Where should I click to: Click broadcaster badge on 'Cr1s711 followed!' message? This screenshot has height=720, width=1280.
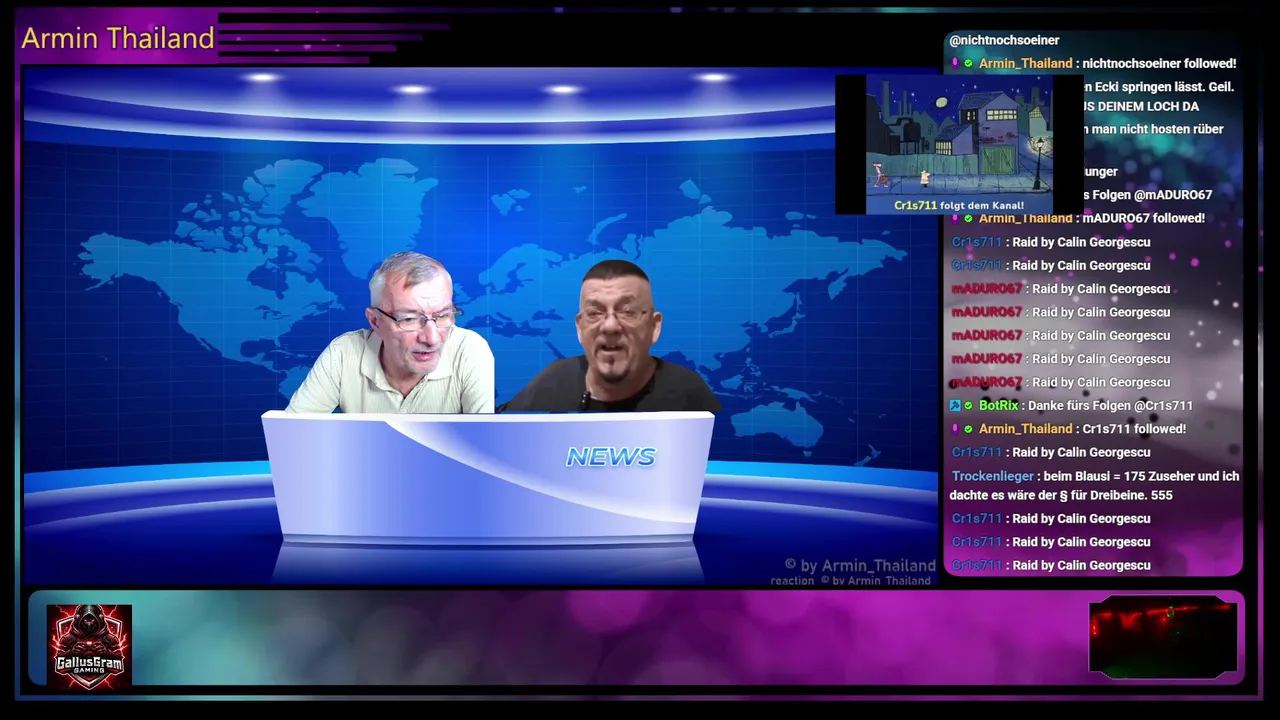pos(955,428)
